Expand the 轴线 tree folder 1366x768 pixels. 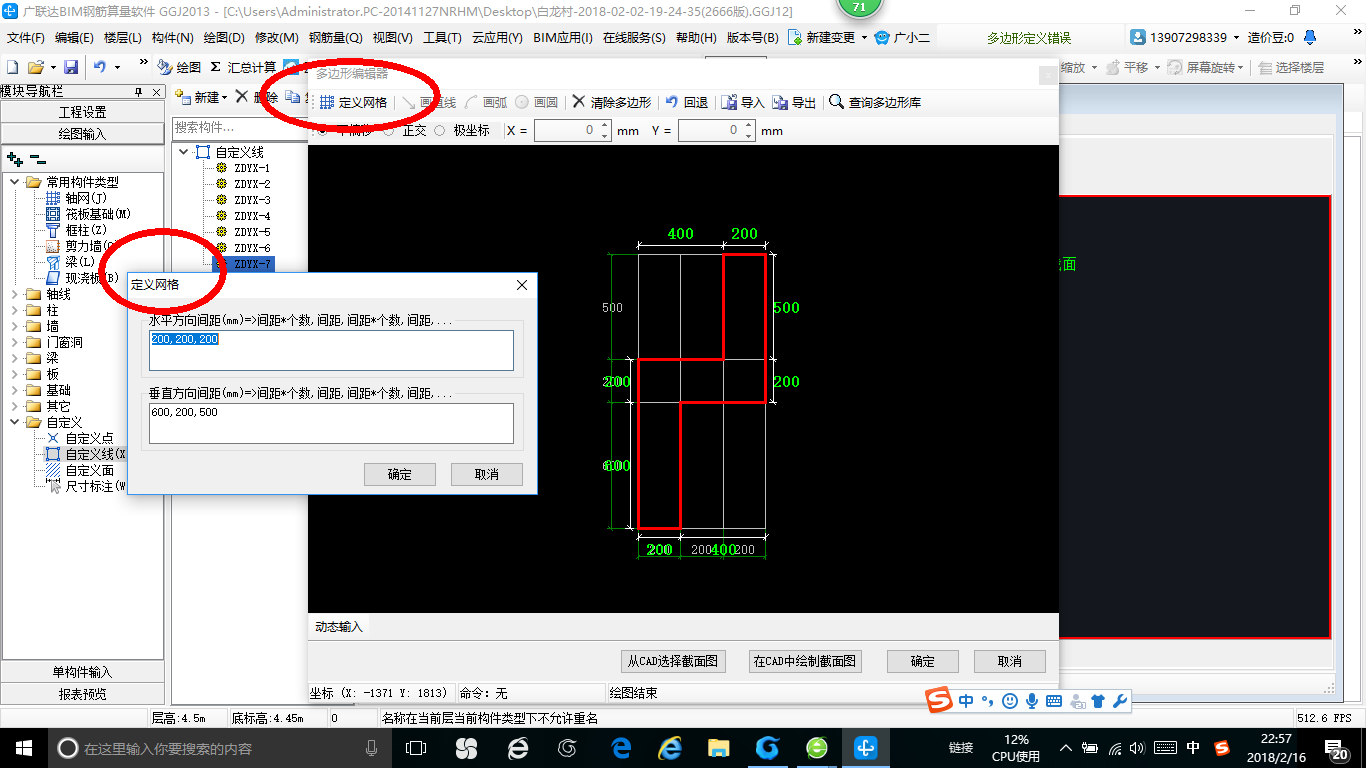[x=15, y=294]
